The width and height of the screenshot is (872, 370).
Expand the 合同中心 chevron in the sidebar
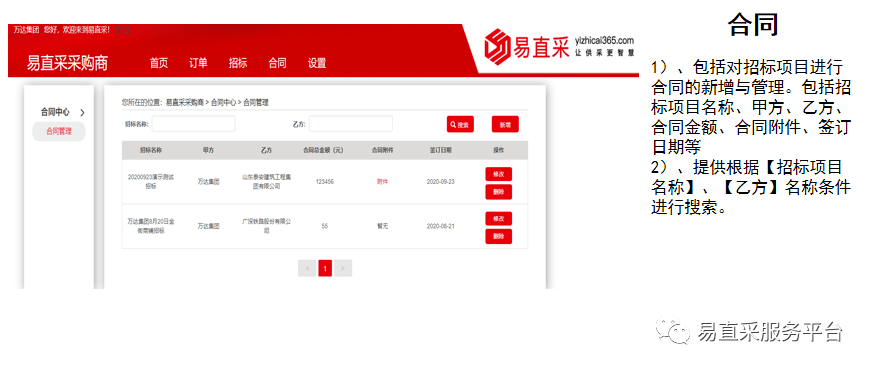click(82, 112)
